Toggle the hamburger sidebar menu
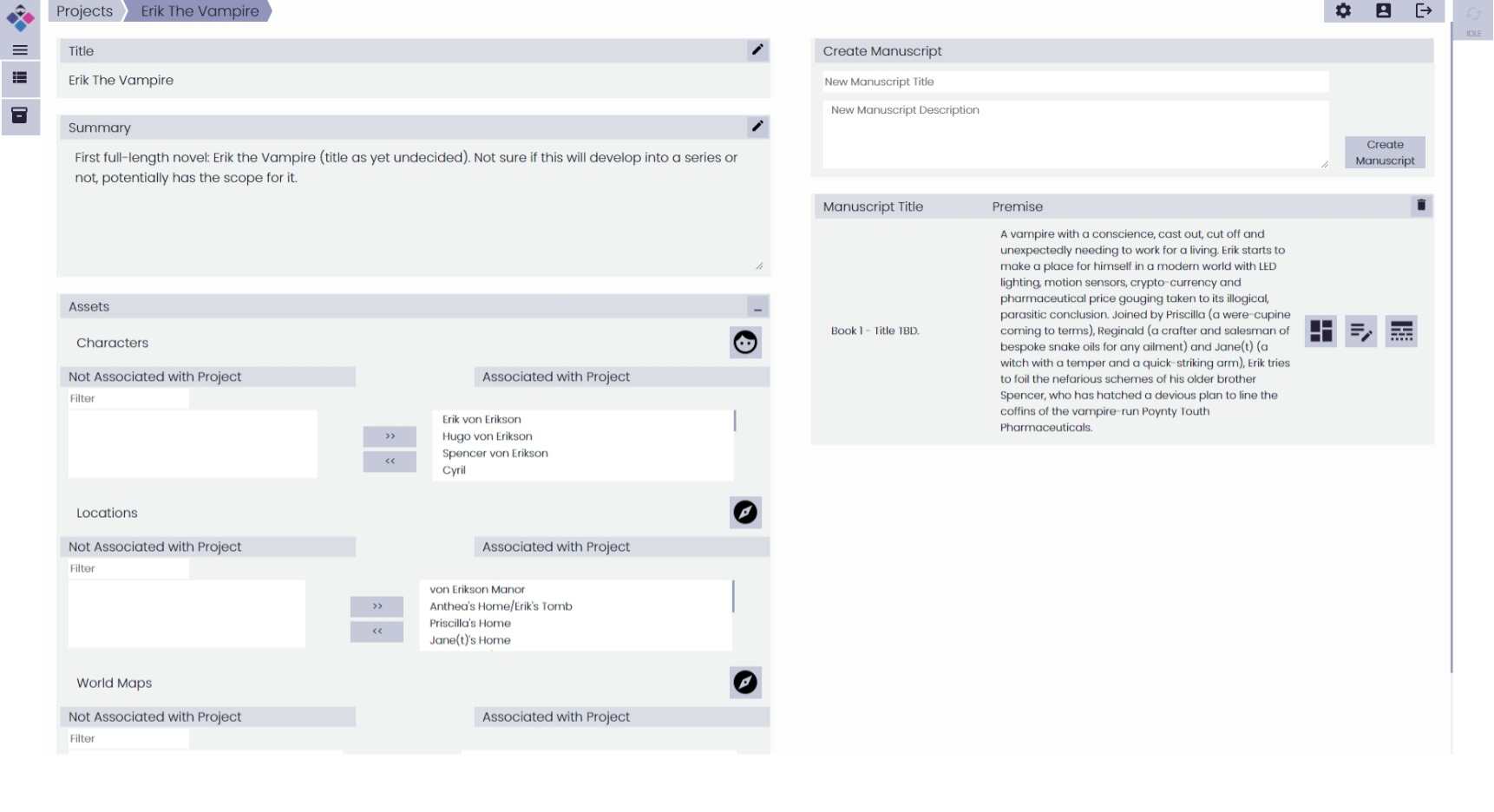1494x812 pixels. click(20, 50)
